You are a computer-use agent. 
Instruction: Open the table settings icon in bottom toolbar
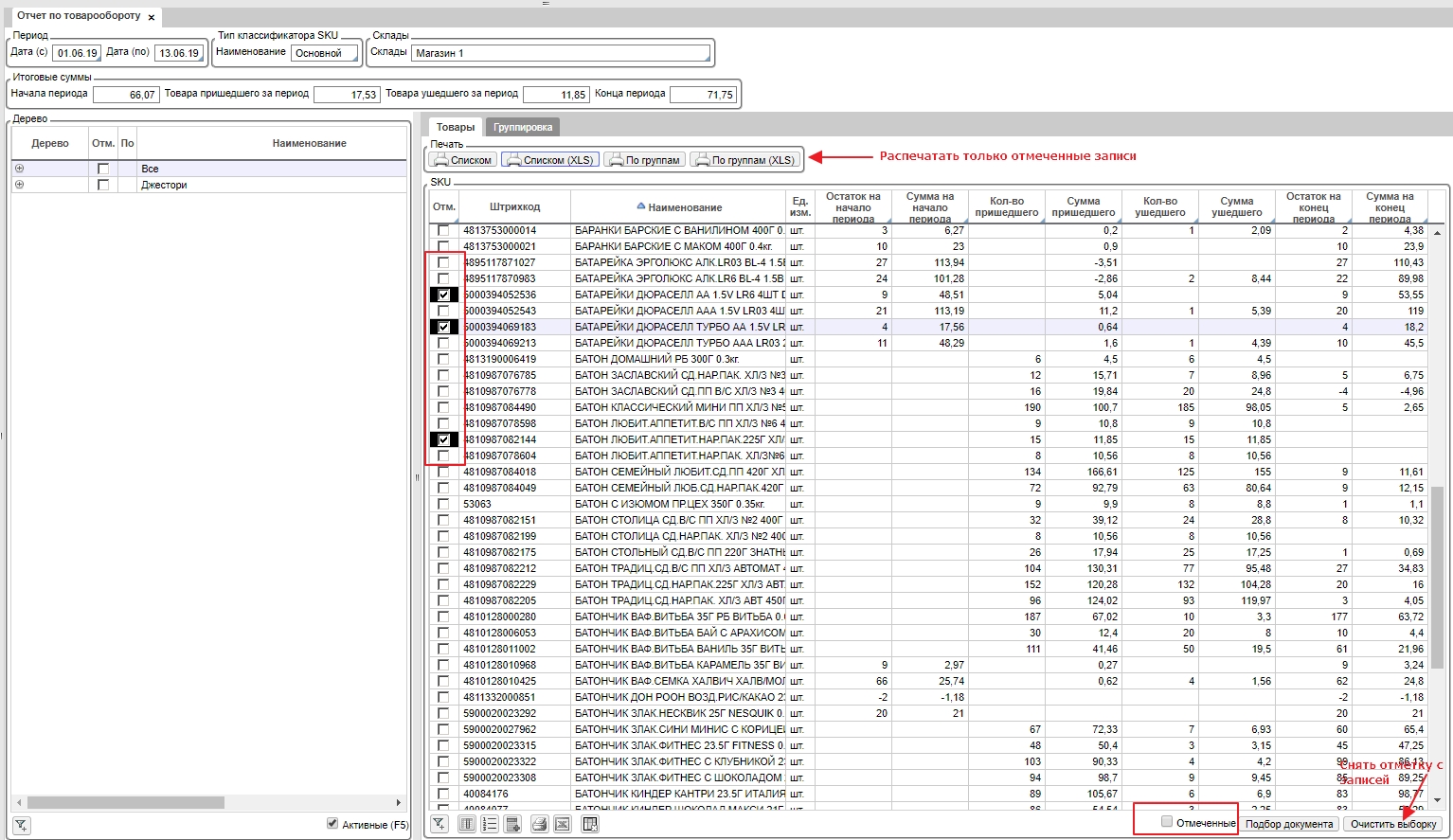pyautogui.click(x=589, y=824)
